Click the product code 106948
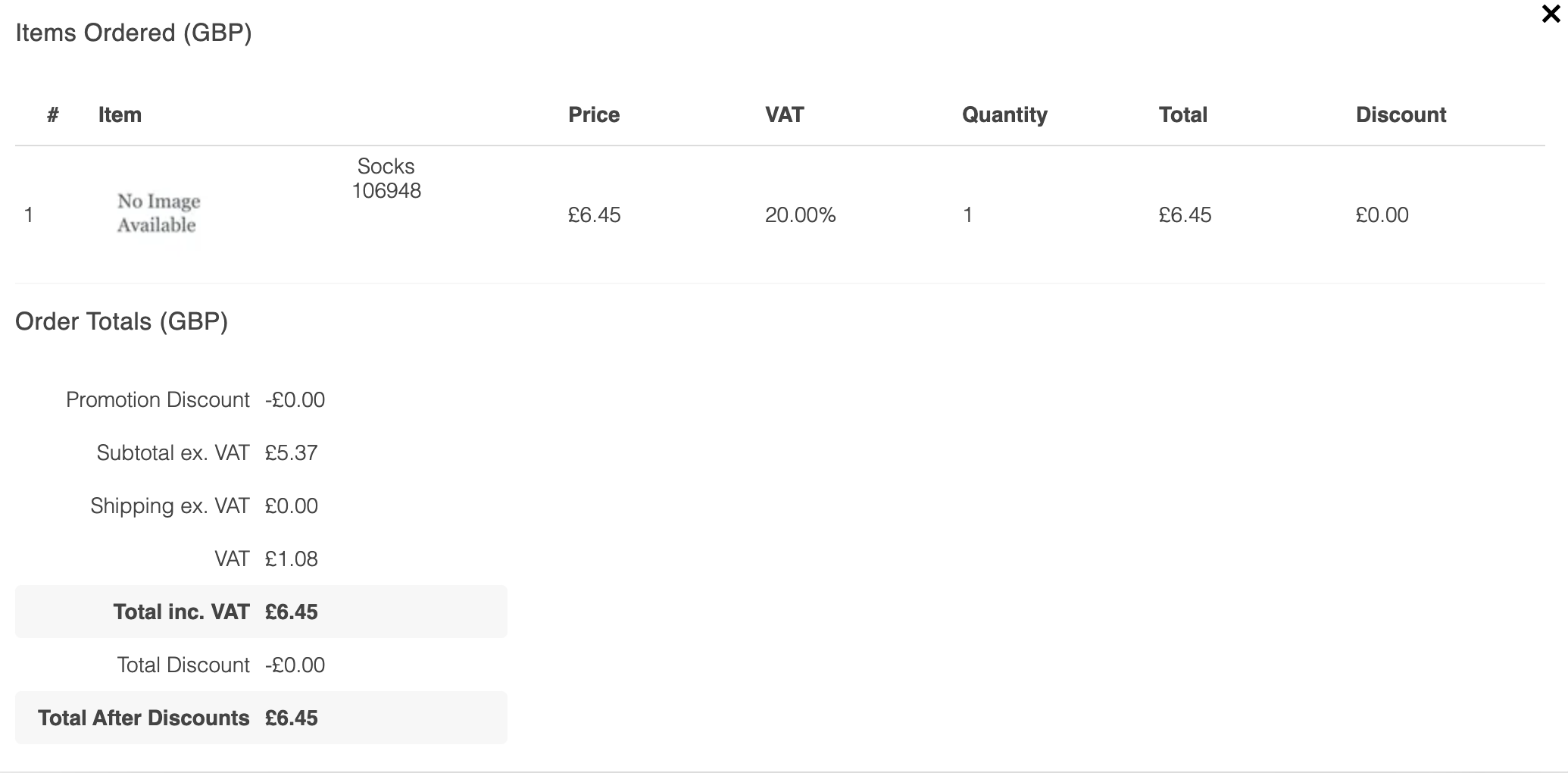Viewport: 1568px width, 773px height. [x=386, y=190]
